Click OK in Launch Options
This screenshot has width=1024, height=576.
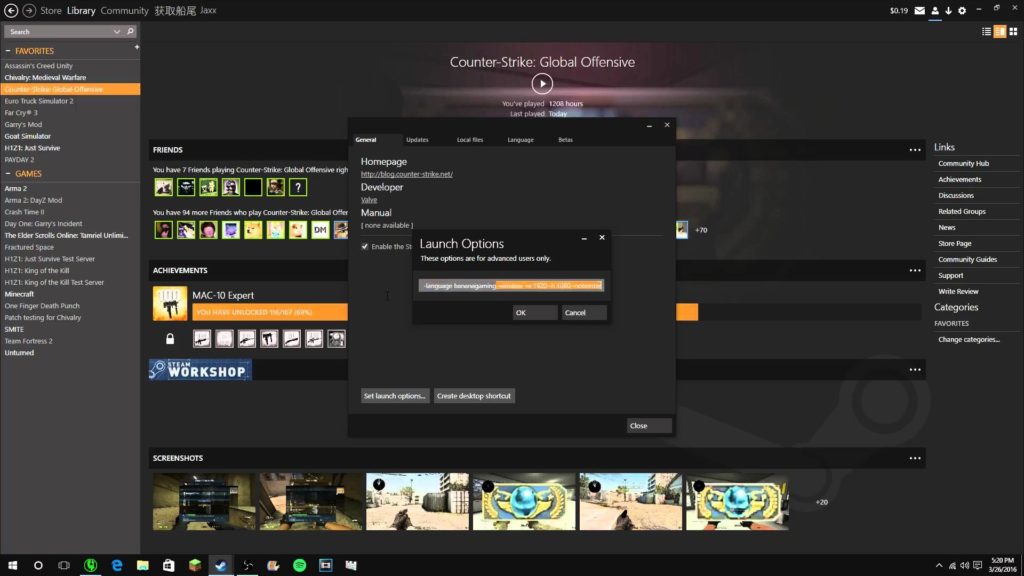(x=535, y=313)
